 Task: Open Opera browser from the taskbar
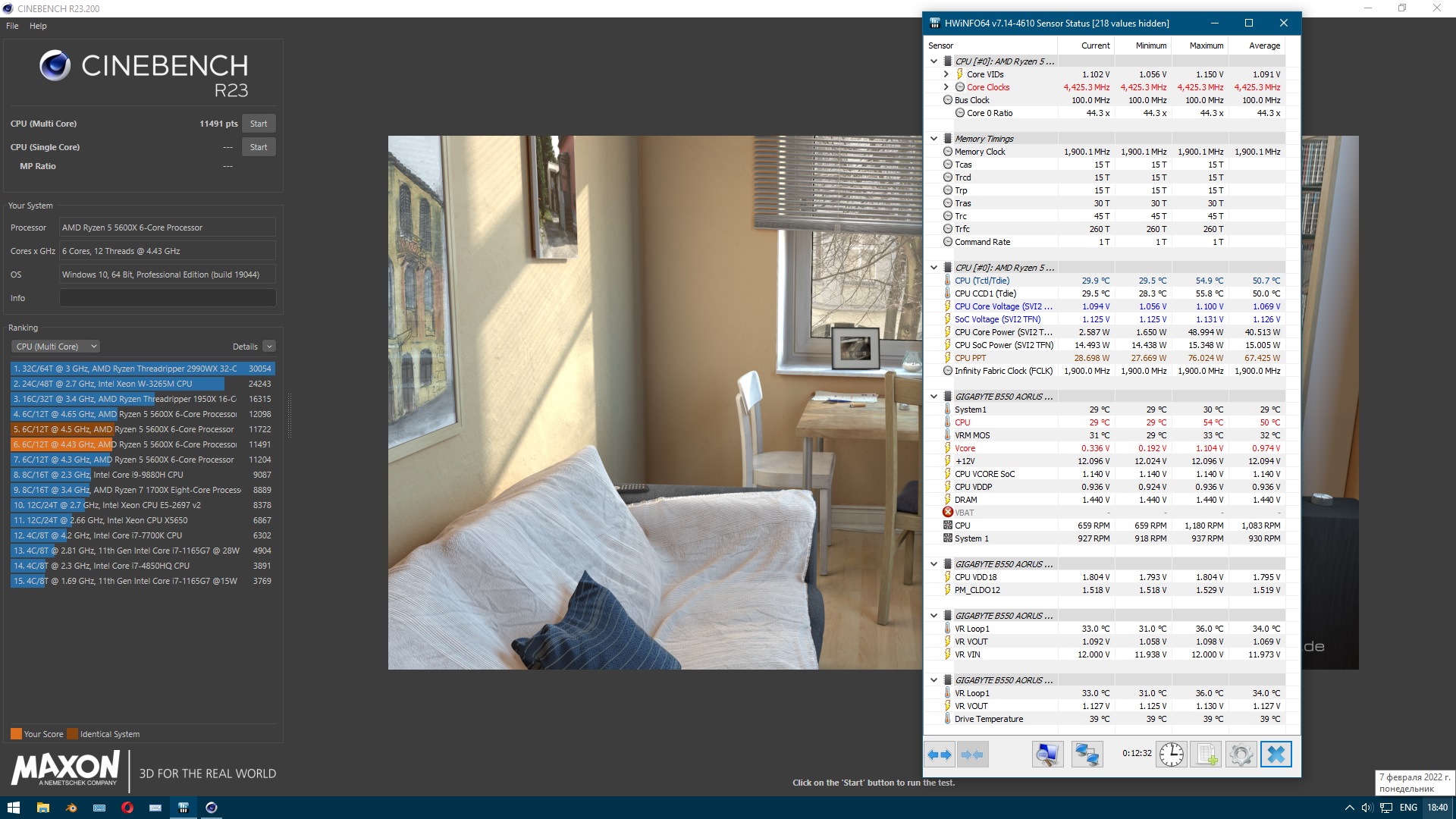[x=127, y=808]
